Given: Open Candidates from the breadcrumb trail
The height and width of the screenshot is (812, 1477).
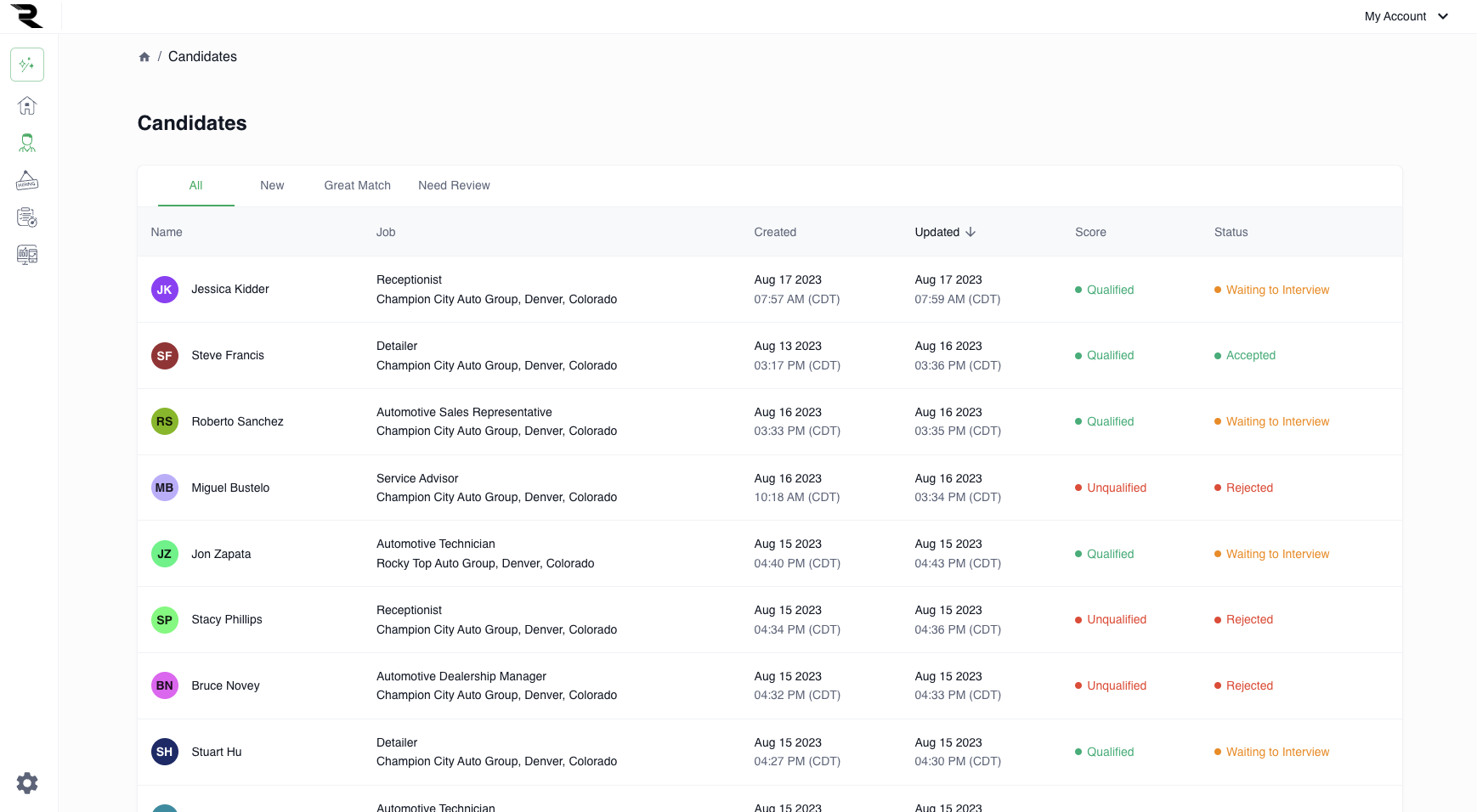Looking at the screenshot, I should pos(202,56).
